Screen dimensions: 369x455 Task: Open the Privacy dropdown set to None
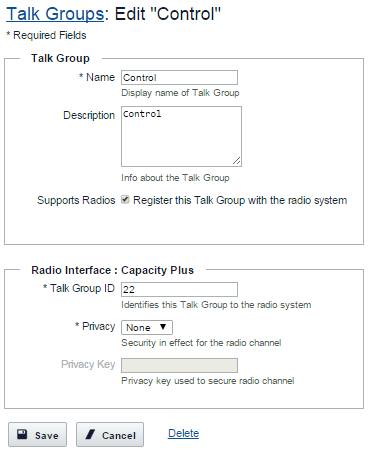point(147,327)
